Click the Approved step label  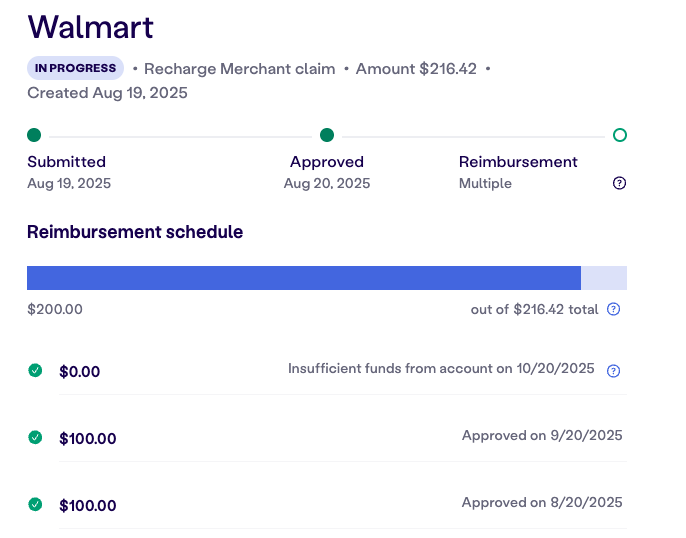click(327, 162)
